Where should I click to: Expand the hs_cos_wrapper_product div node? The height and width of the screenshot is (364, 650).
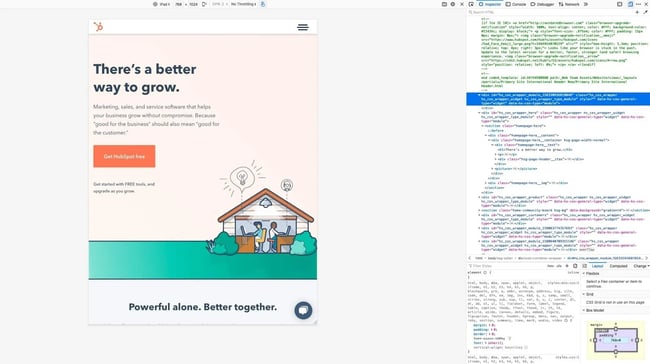click(x=479, y=197)
